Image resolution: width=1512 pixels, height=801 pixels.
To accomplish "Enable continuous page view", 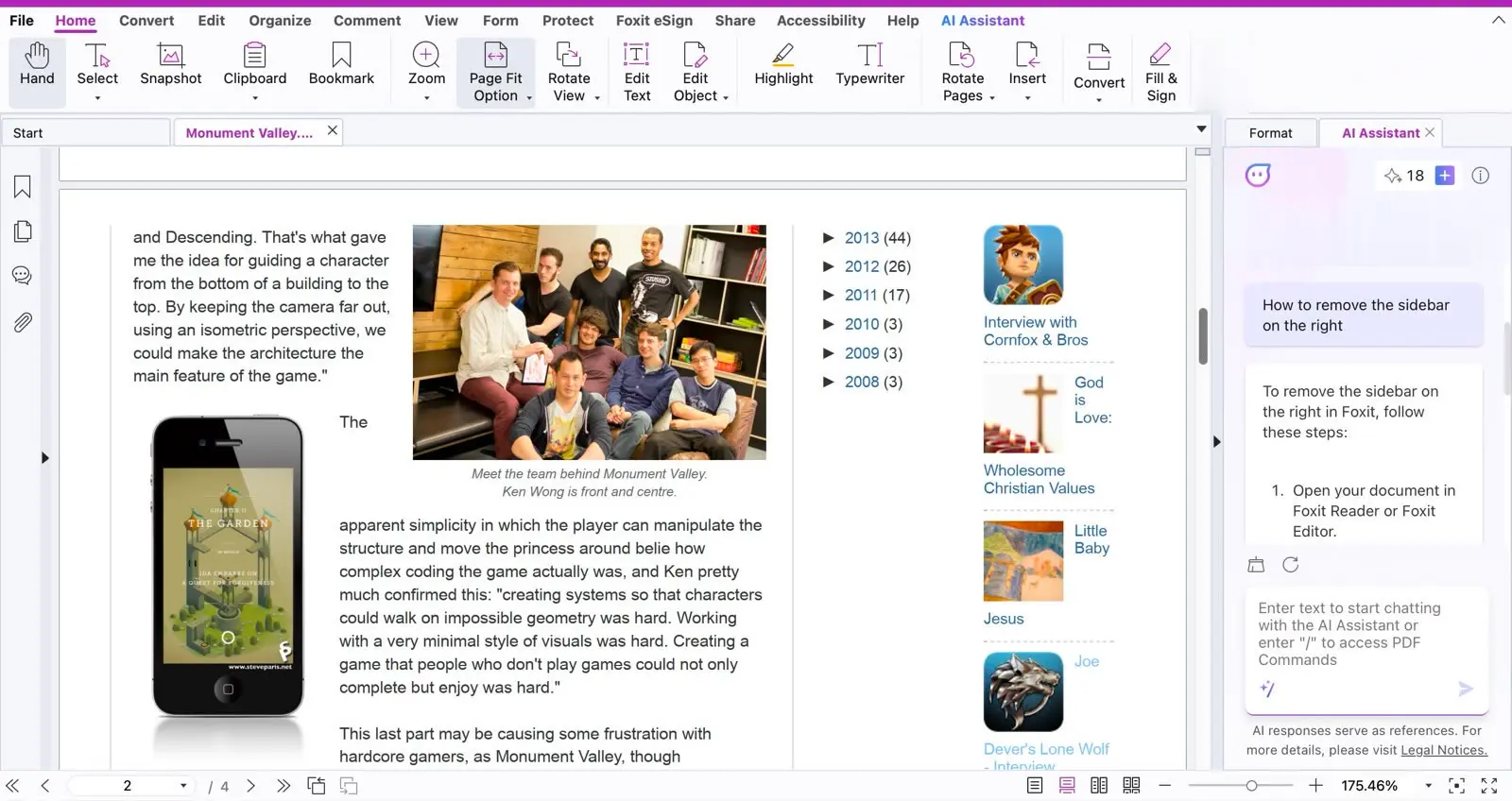I will click(x=1067, y=786).
